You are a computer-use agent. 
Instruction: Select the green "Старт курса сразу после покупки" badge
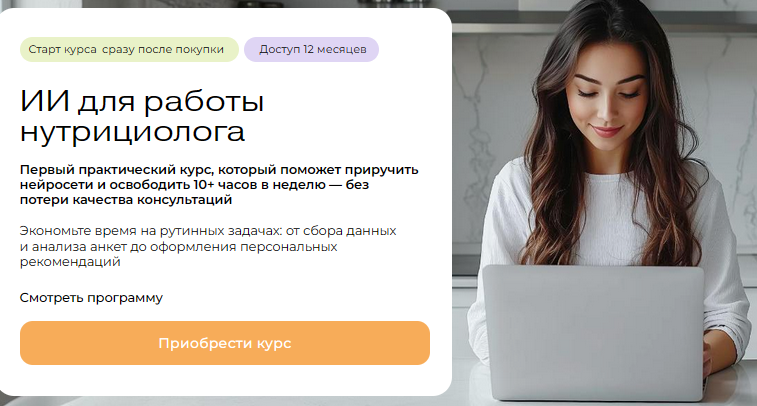pos(129,49)
